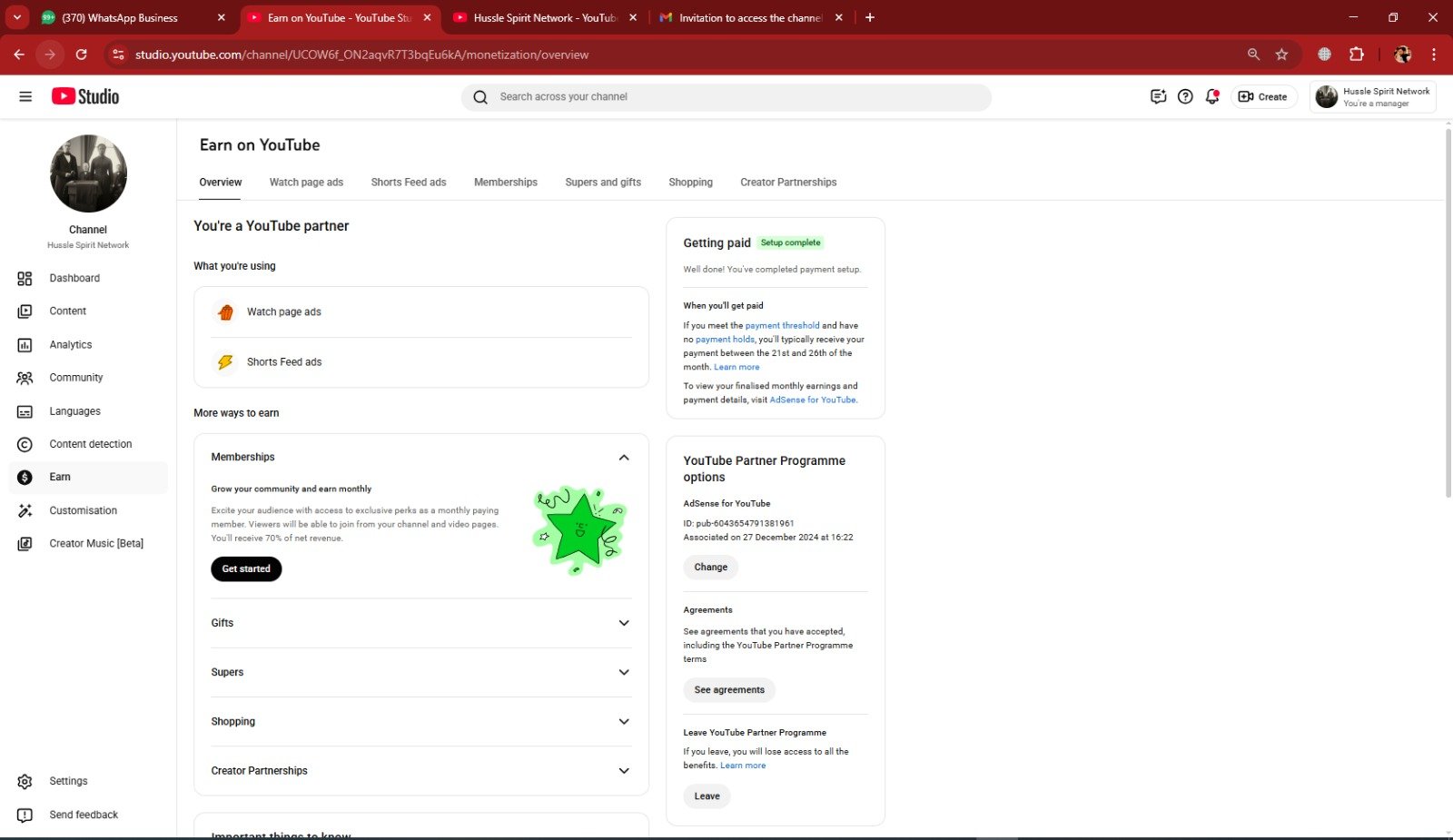1453x840 pixels.
Task: Open the AdSense for YouTube link
Action: [x=812, y=400]
